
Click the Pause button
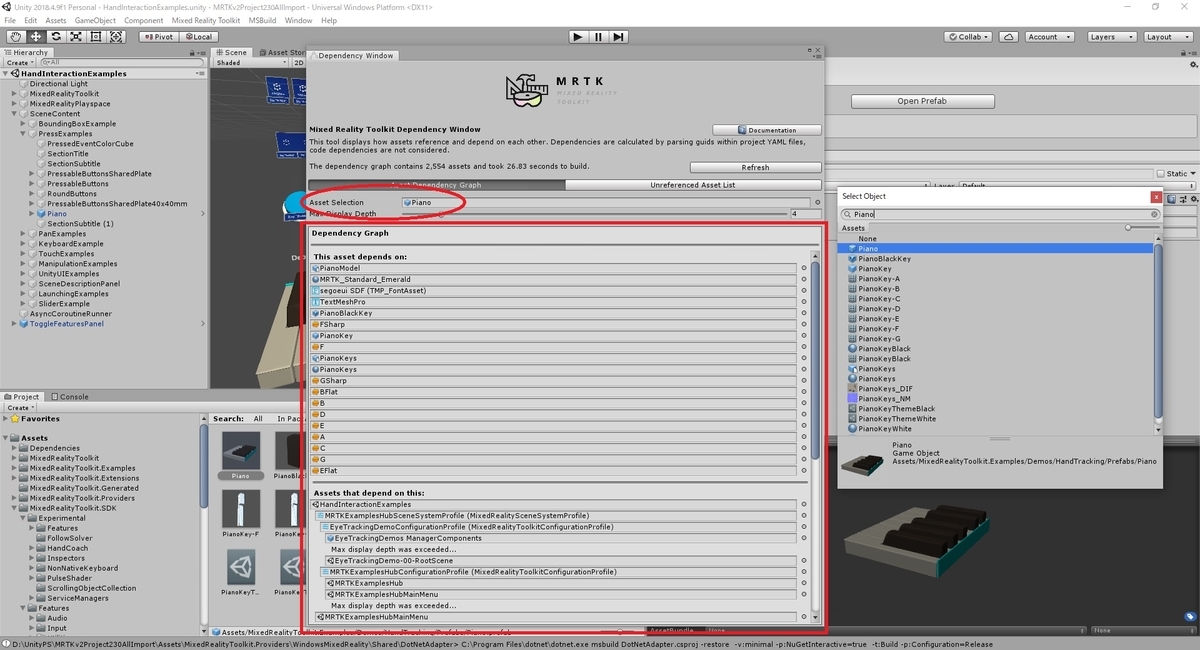[598, 37]
